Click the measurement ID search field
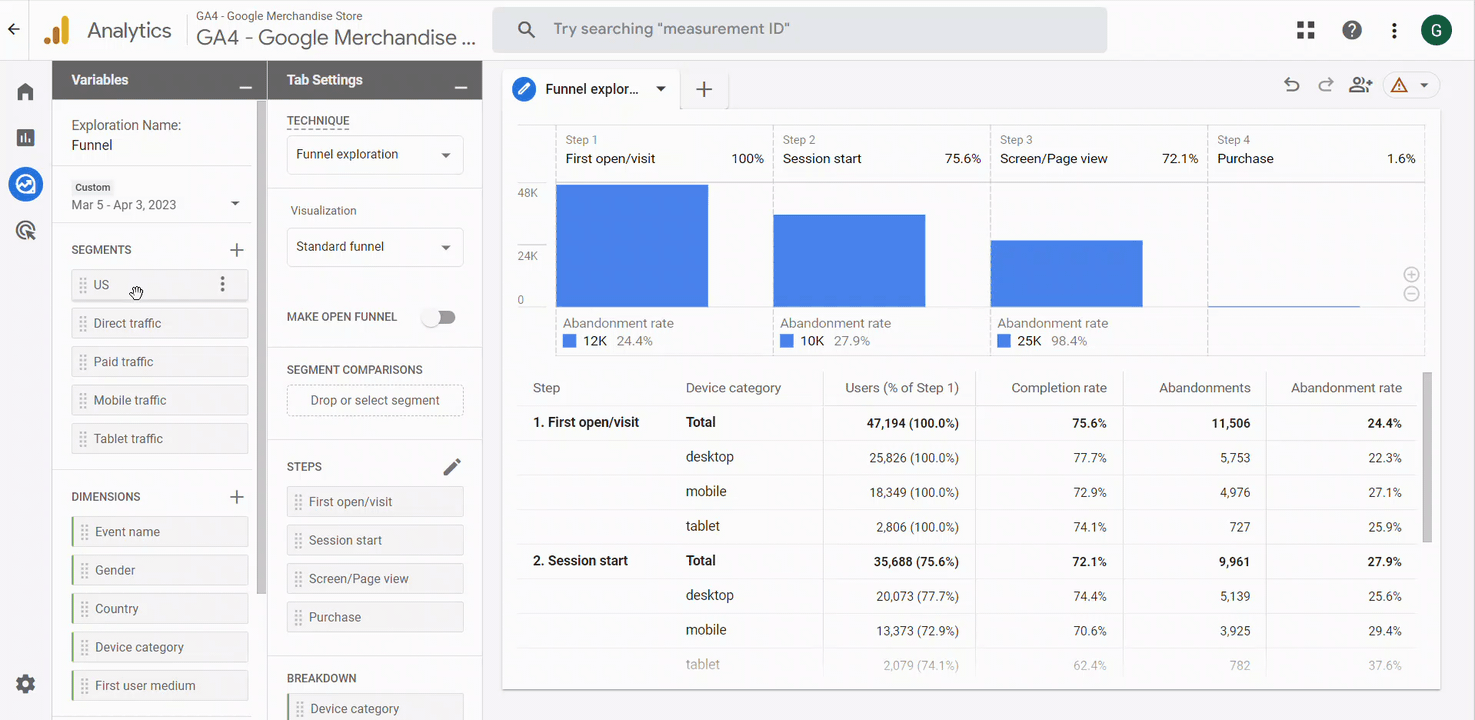 800,29
